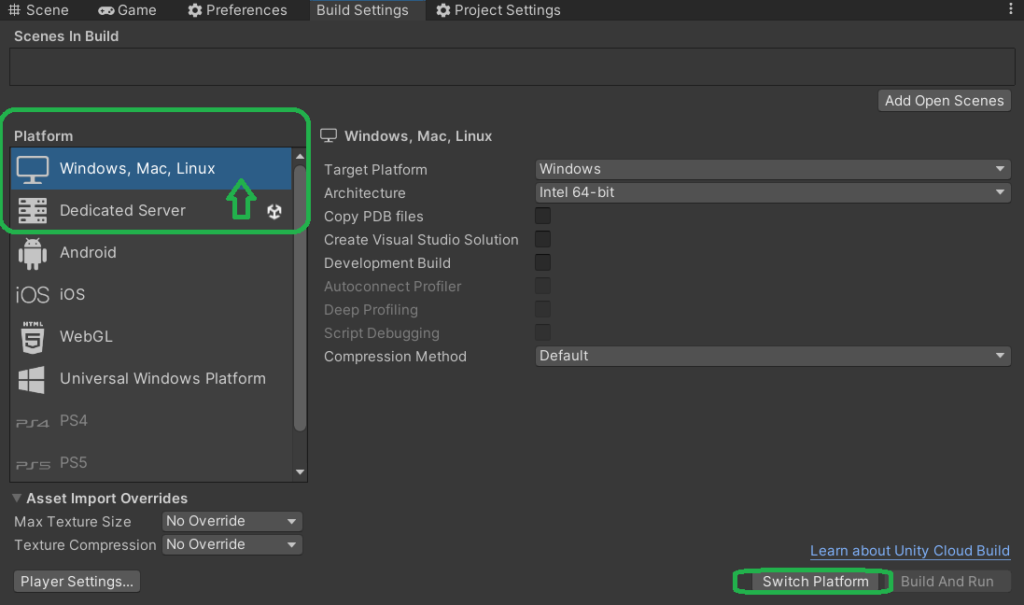
Task: Enable Create Visual Studio Solution
Action: point(542,238)
